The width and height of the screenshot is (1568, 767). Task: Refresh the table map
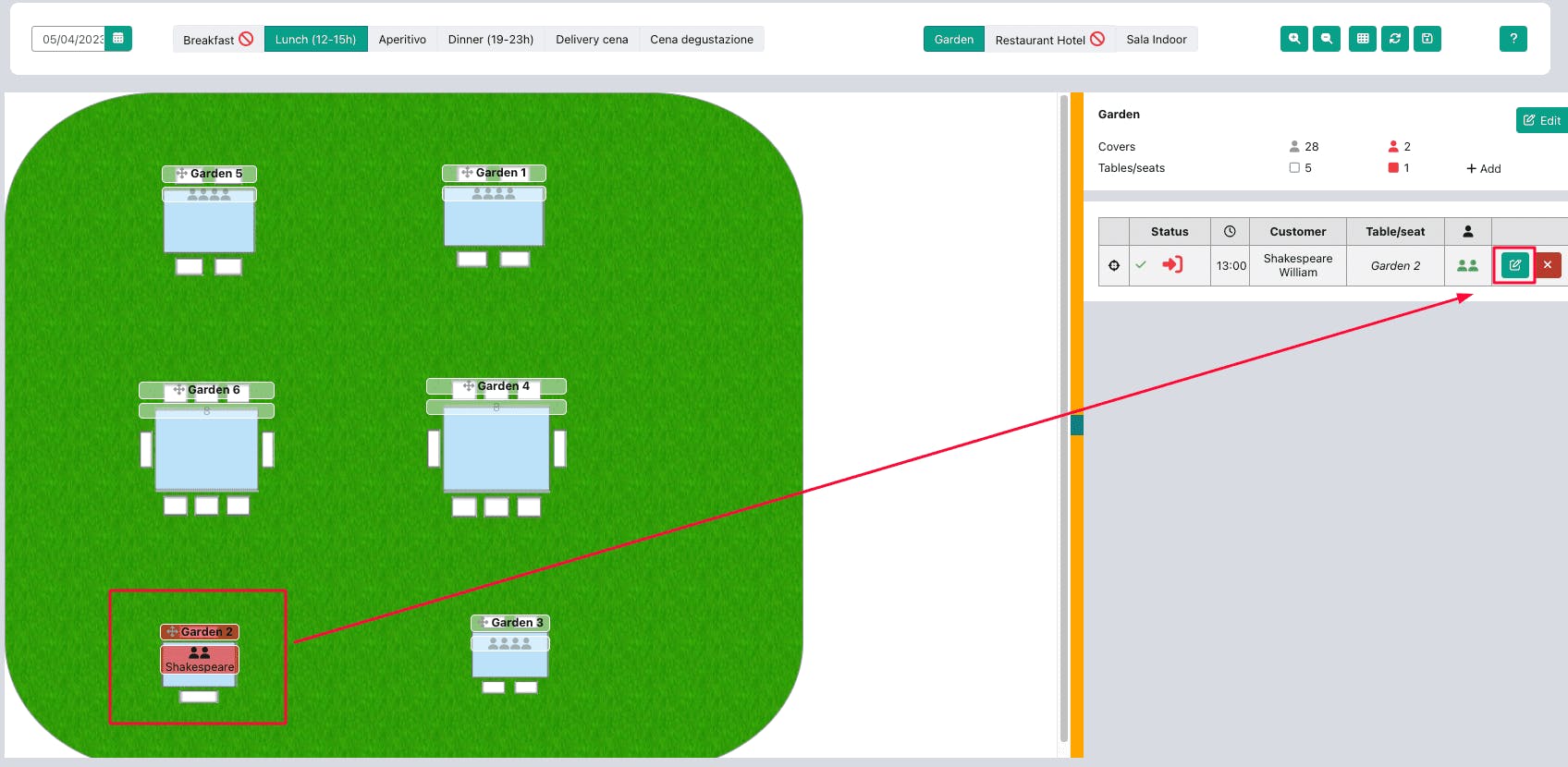click(1395, 39)
